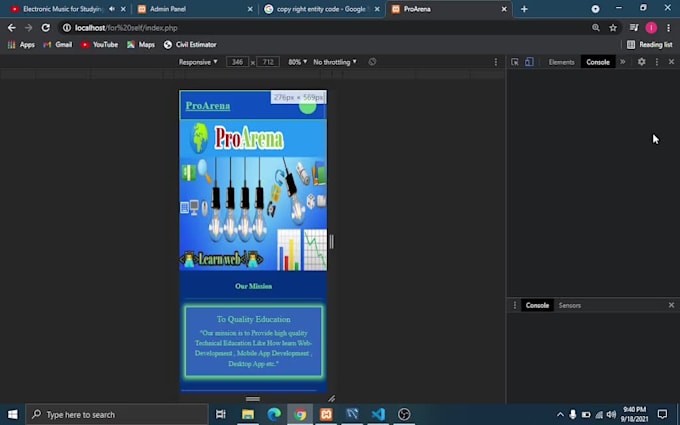This screenshot has height=425, width=680.
Task: Open the 80% zoom dropdown
Action: 298,62
